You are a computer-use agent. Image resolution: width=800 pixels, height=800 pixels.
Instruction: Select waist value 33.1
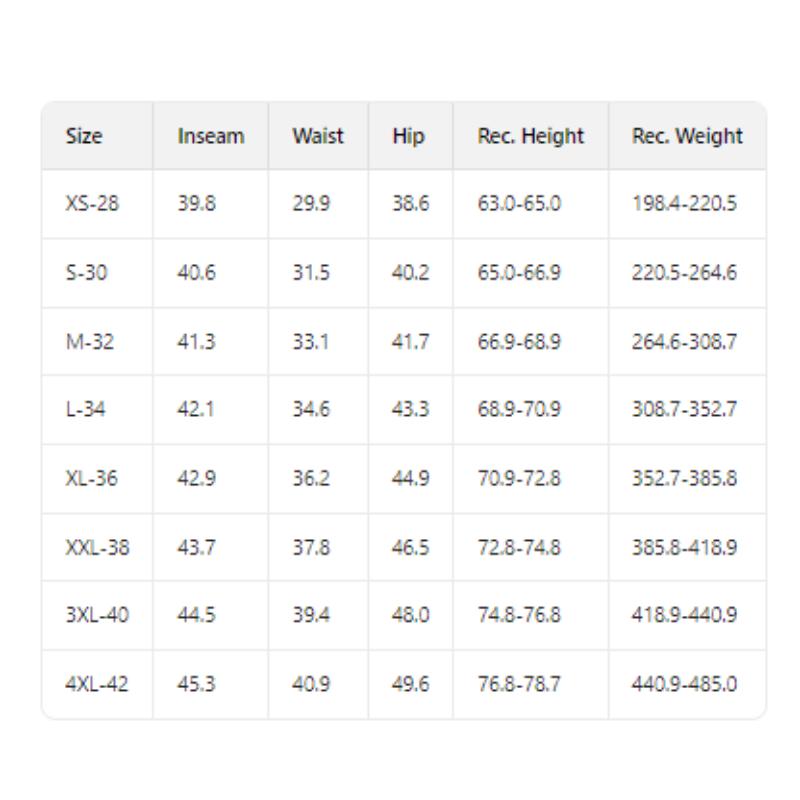pos(310,342)
